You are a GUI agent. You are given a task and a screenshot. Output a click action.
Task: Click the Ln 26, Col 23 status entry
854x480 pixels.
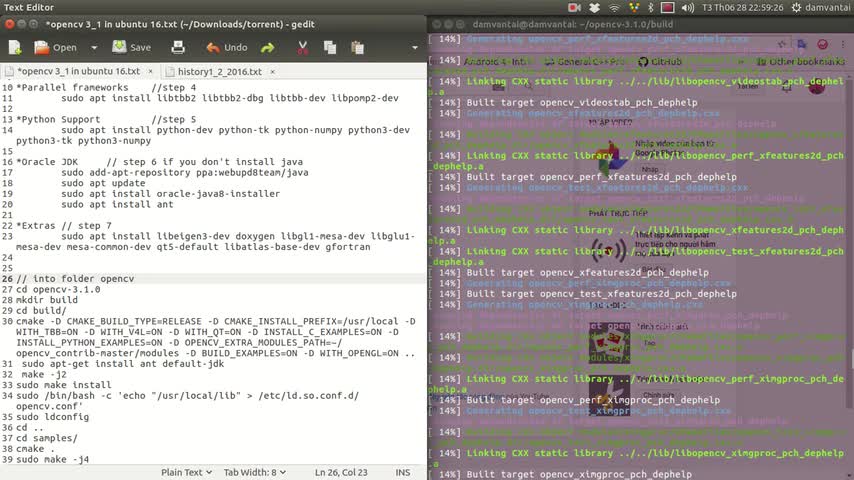341,472
